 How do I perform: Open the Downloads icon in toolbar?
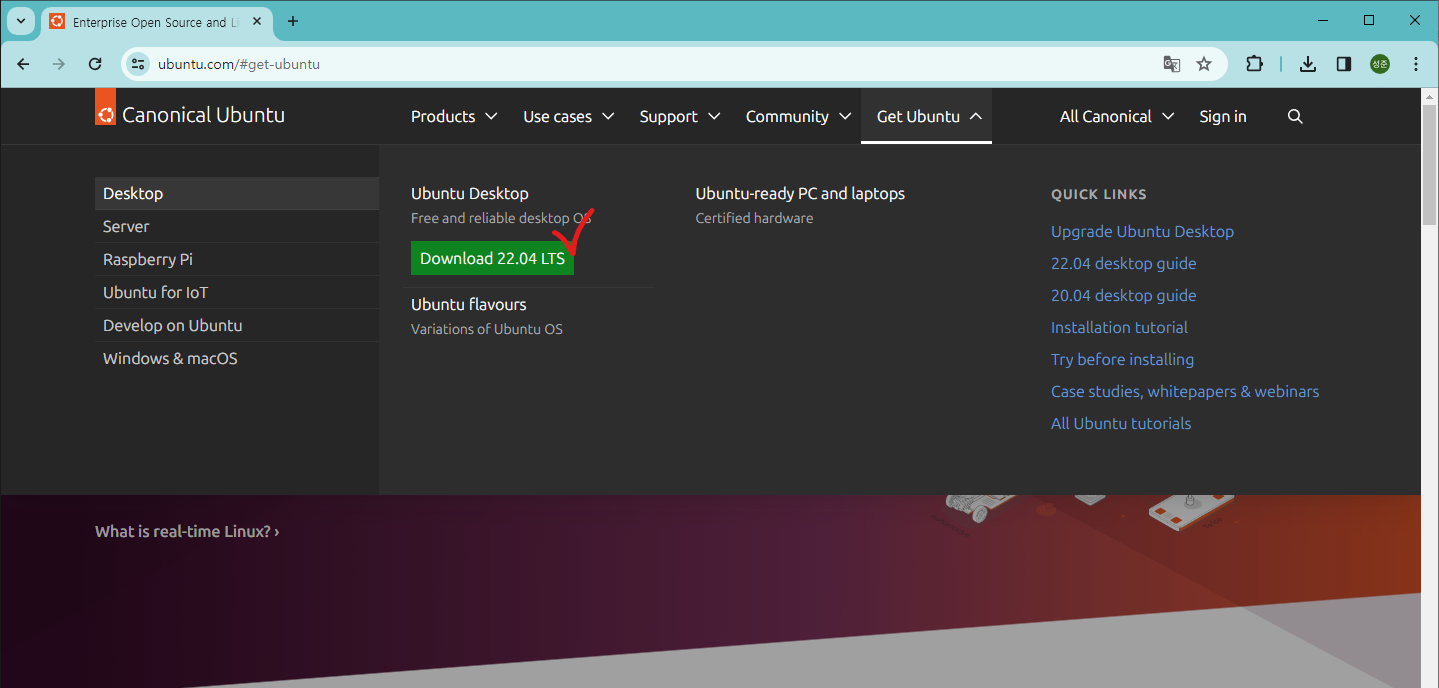point(1307,64)
